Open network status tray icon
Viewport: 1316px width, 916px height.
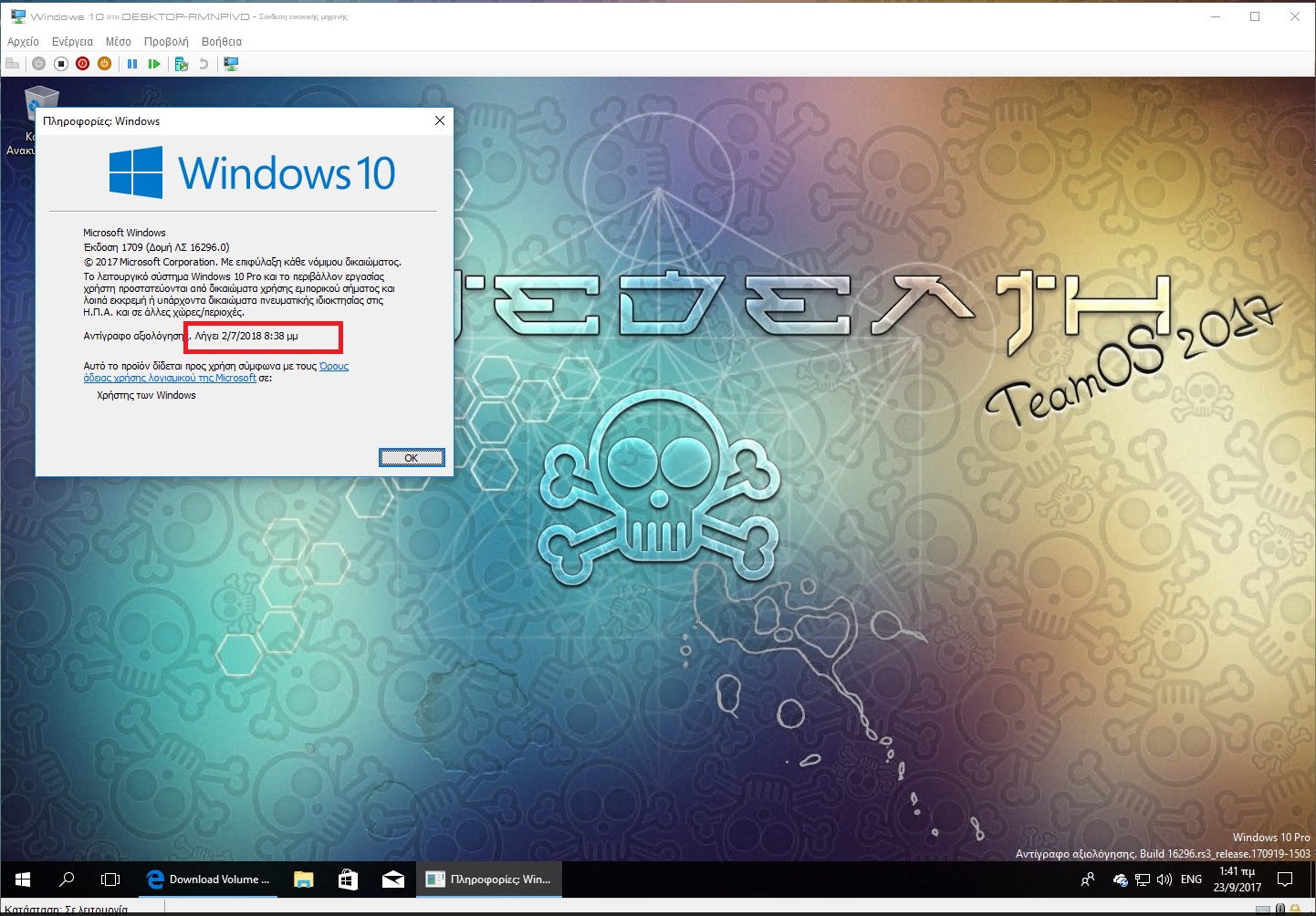click(1143, 880)
